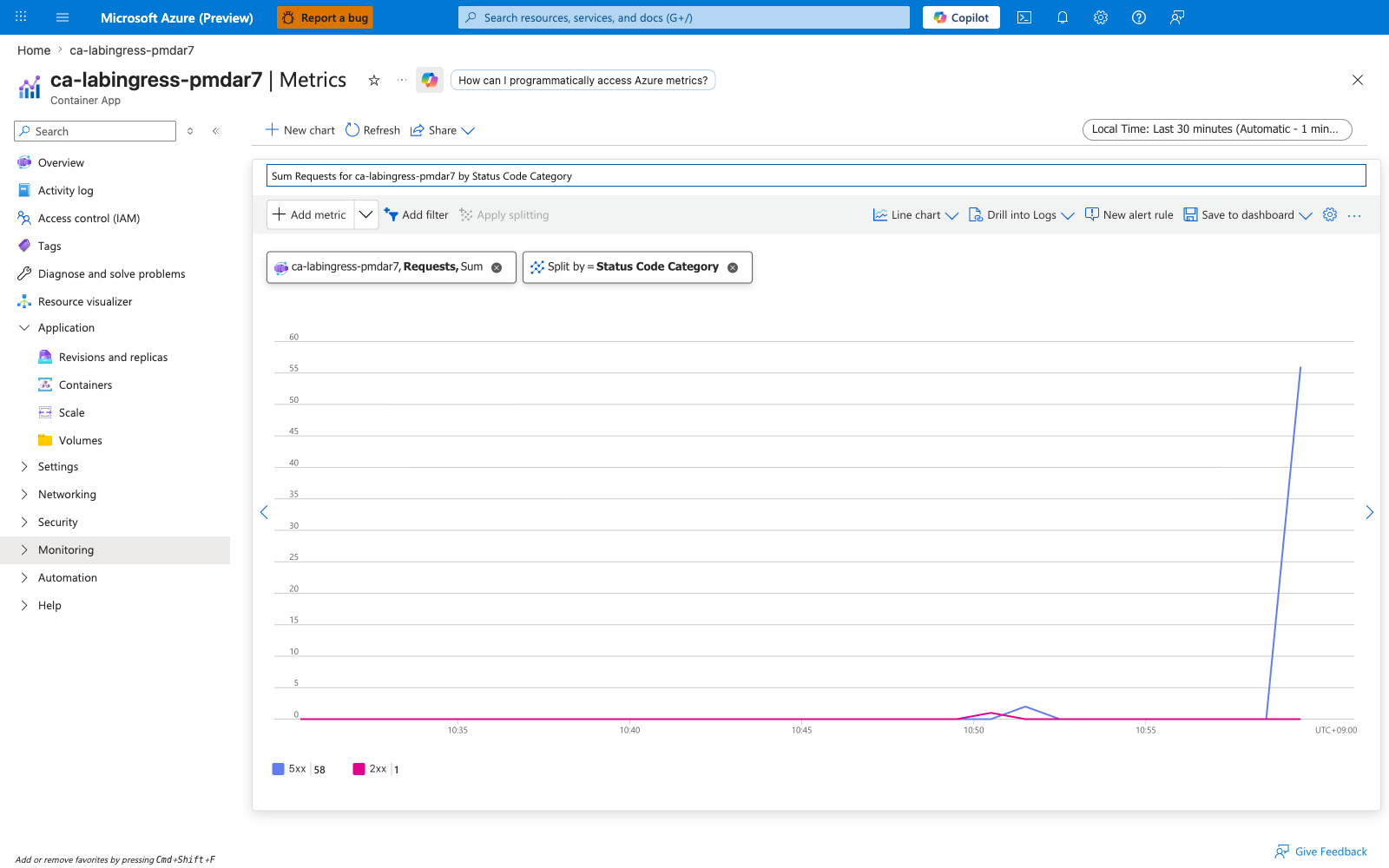This screenshot has height=868, width=1389.
Task: Create a New alert rule
Action: tap(1129, 215)
